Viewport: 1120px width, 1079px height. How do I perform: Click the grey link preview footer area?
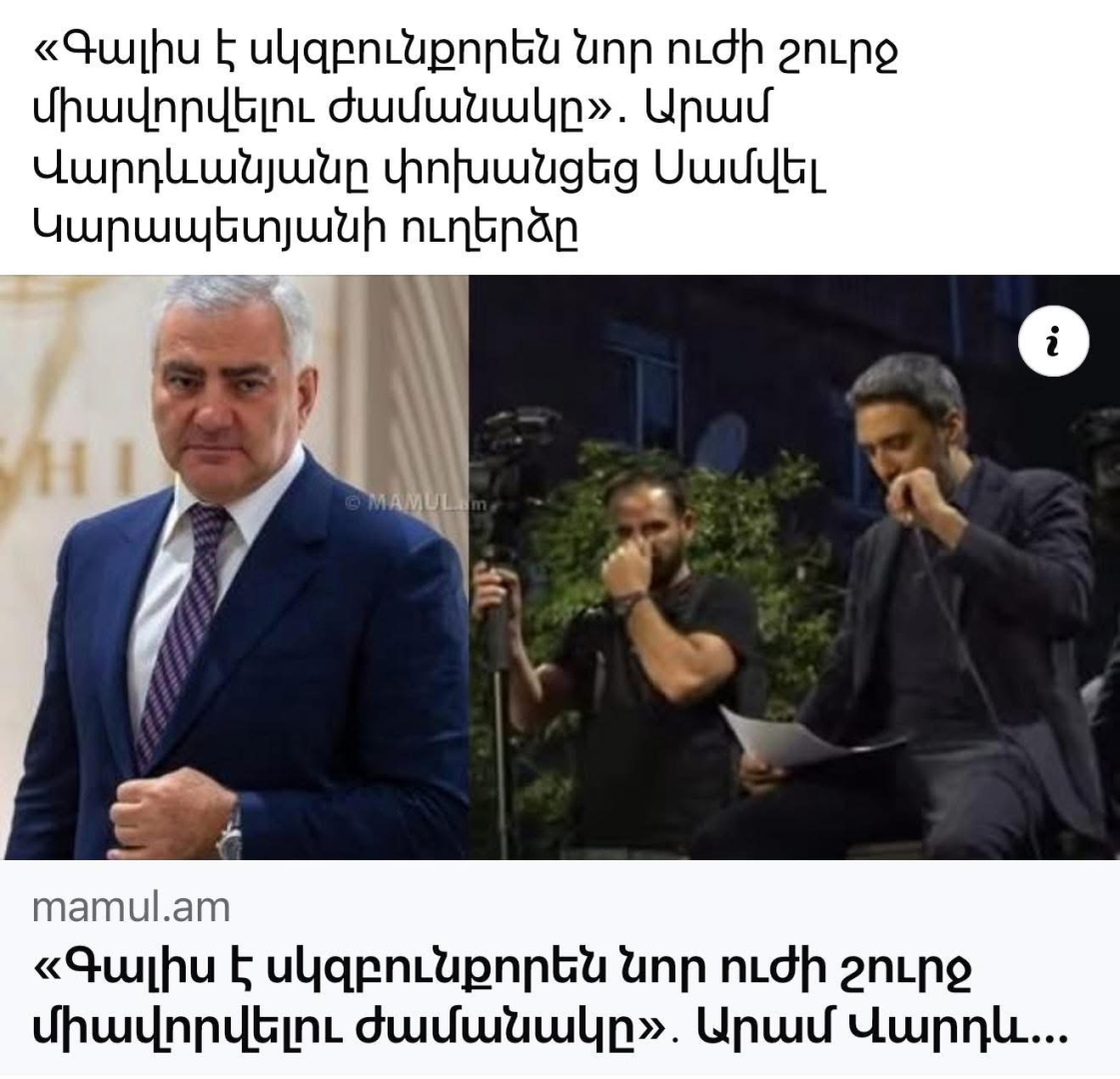[x=560, y=969]
